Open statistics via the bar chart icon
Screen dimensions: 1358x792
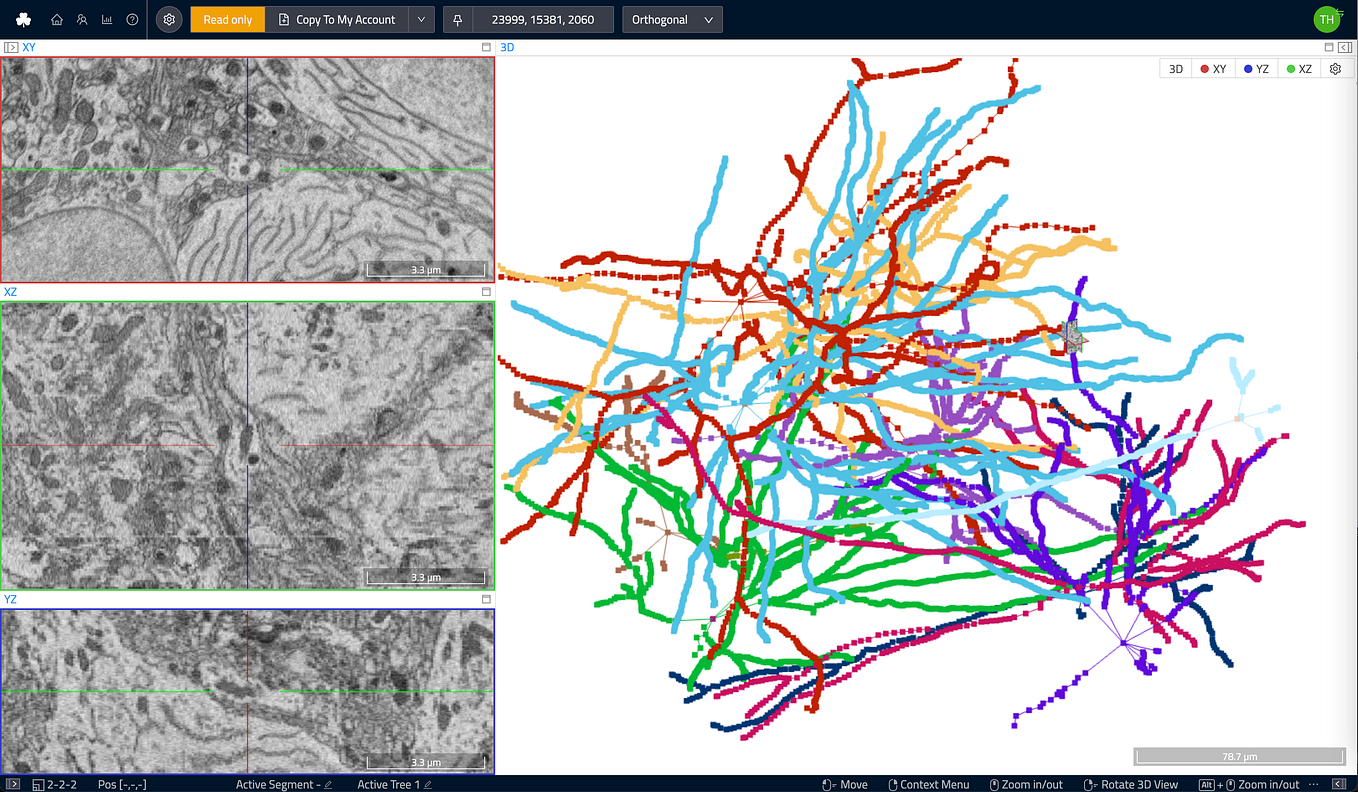click(106, 19)
